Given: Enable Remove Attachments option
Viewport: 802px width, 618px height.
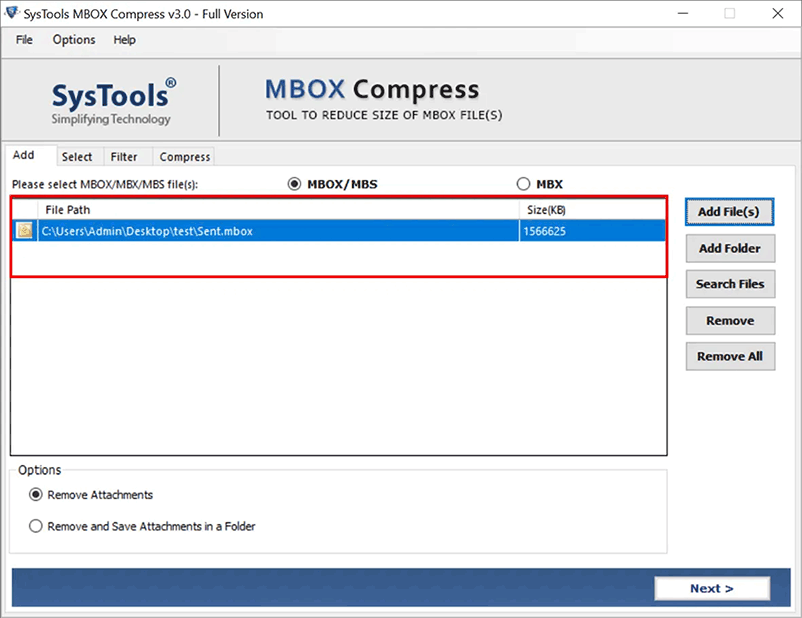Looking at the screenshot, I should tap(36, 494).
